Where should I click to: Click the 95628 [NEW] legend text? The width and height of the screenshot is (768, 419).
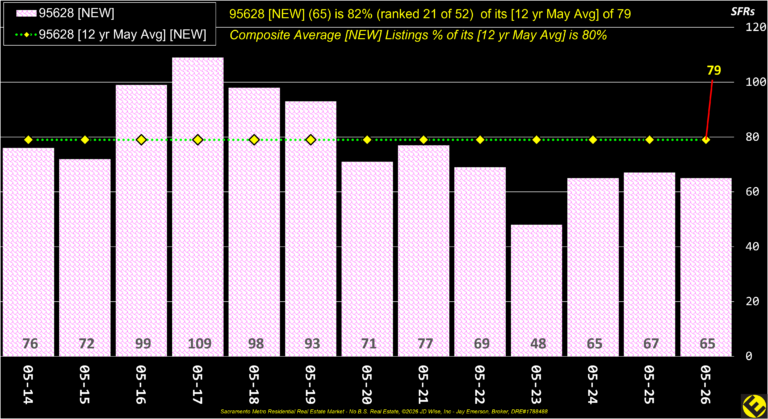click(x=76, y=13)
